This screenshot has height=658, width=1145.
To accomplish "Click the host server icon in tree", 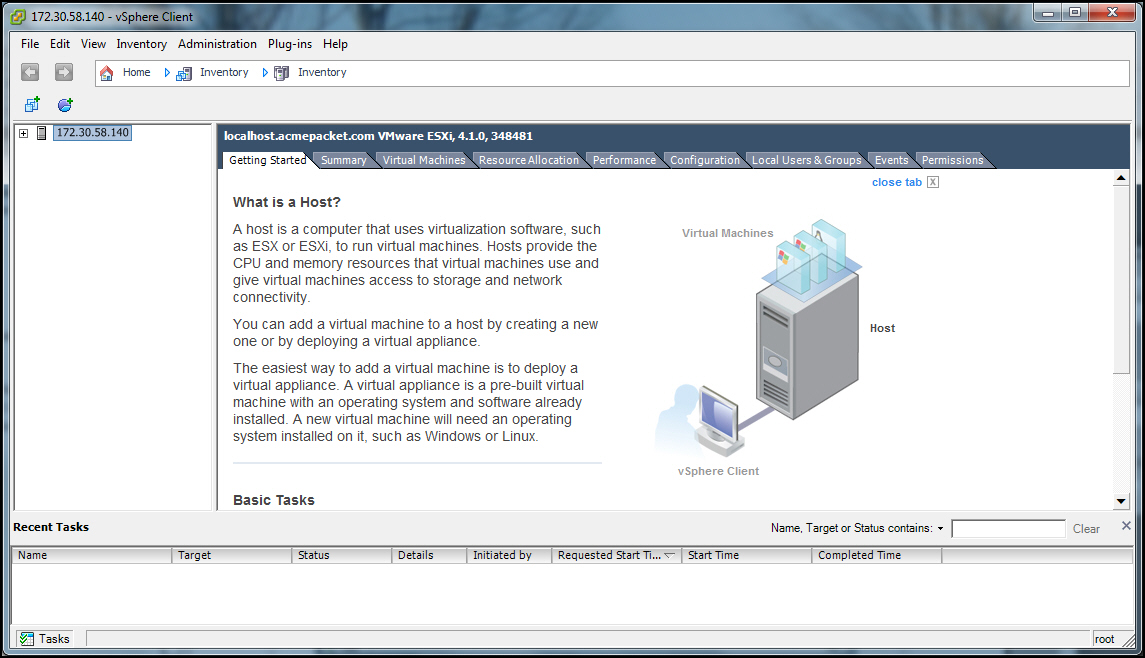I will point(42,133).
